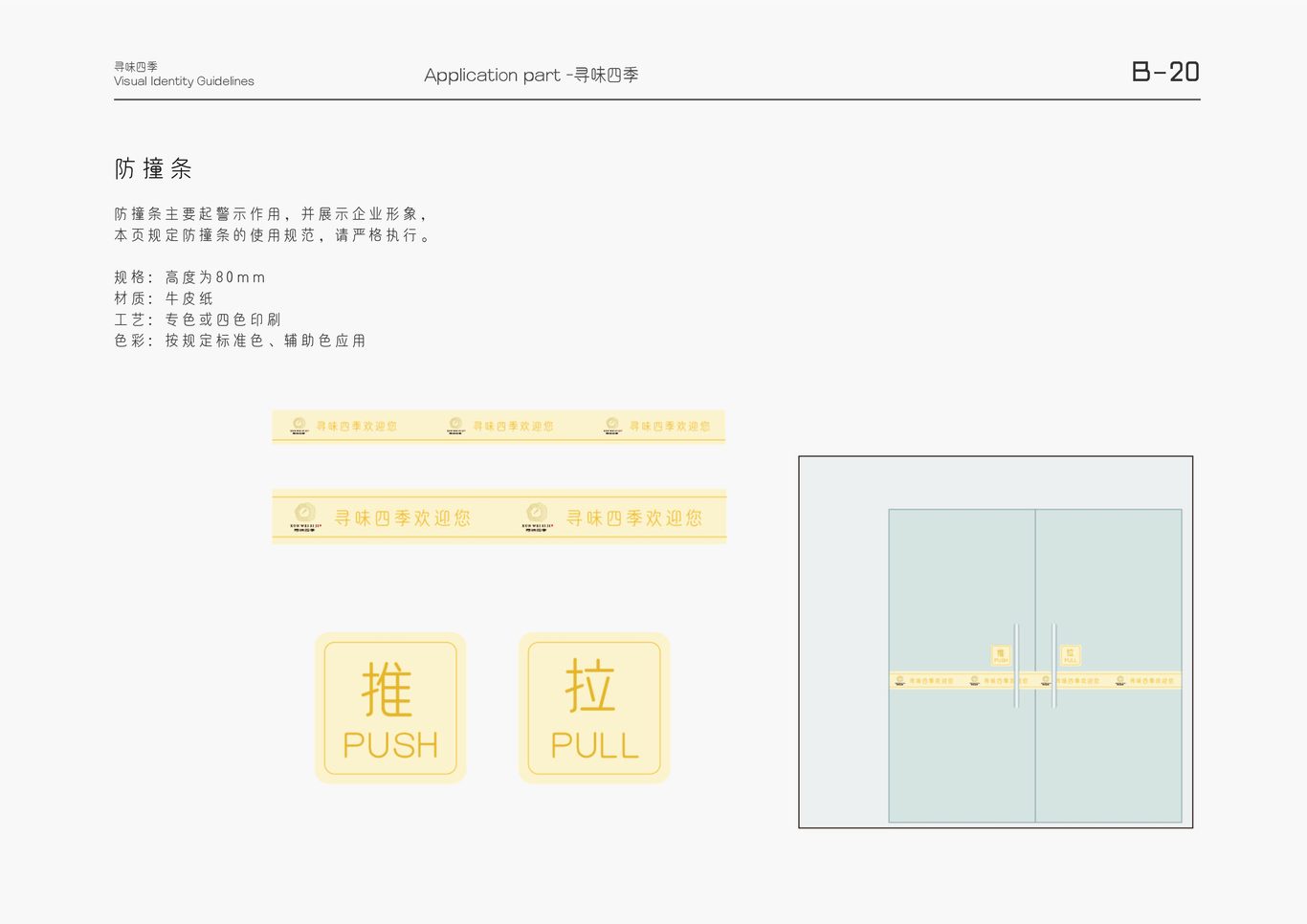Screen dimensions: 1307x924
Task: Click the small 寻味四季 header text above Visual Identity Guidelines
Action: click(136, 67)
